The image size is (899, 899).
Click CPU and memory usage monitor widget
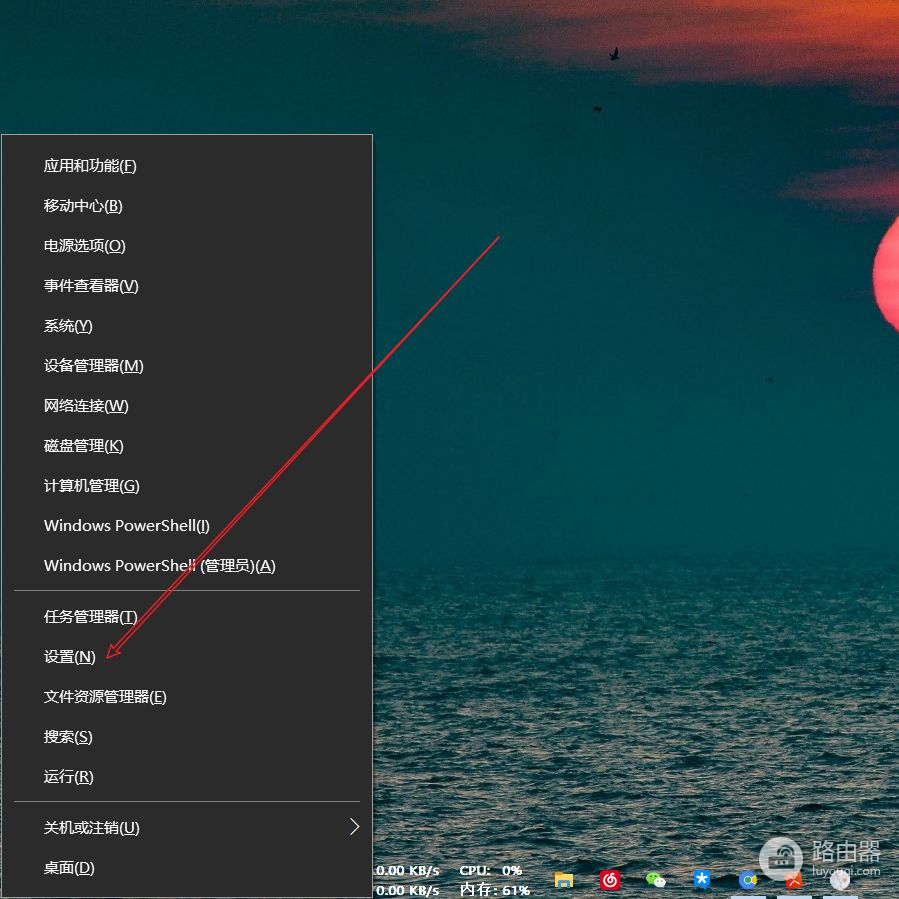point(494,880)
